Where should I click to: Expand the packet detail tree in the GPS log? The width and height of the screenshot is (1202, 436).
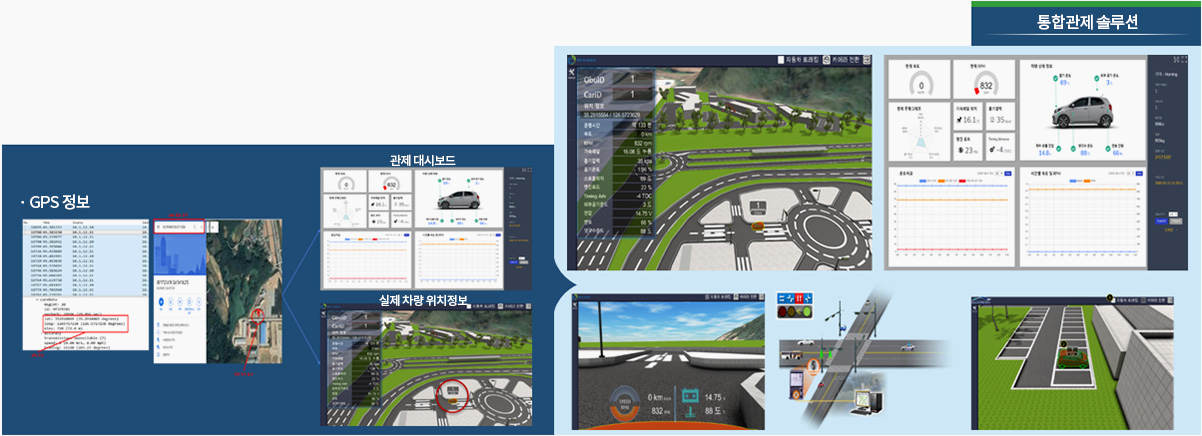point(37,299)
